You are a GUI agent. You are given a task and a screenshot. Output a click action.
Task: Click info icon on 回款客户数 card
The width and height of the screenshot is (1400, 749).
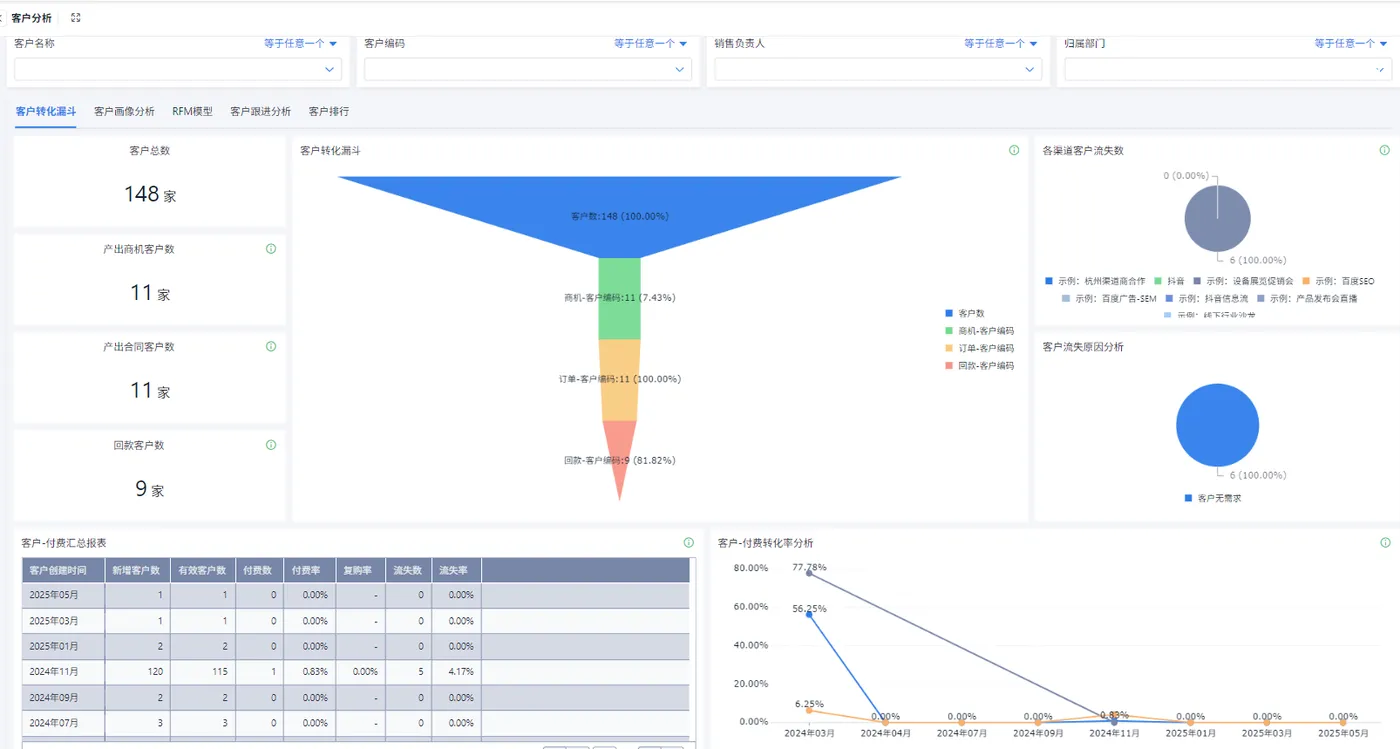click(x=271, y=445)
